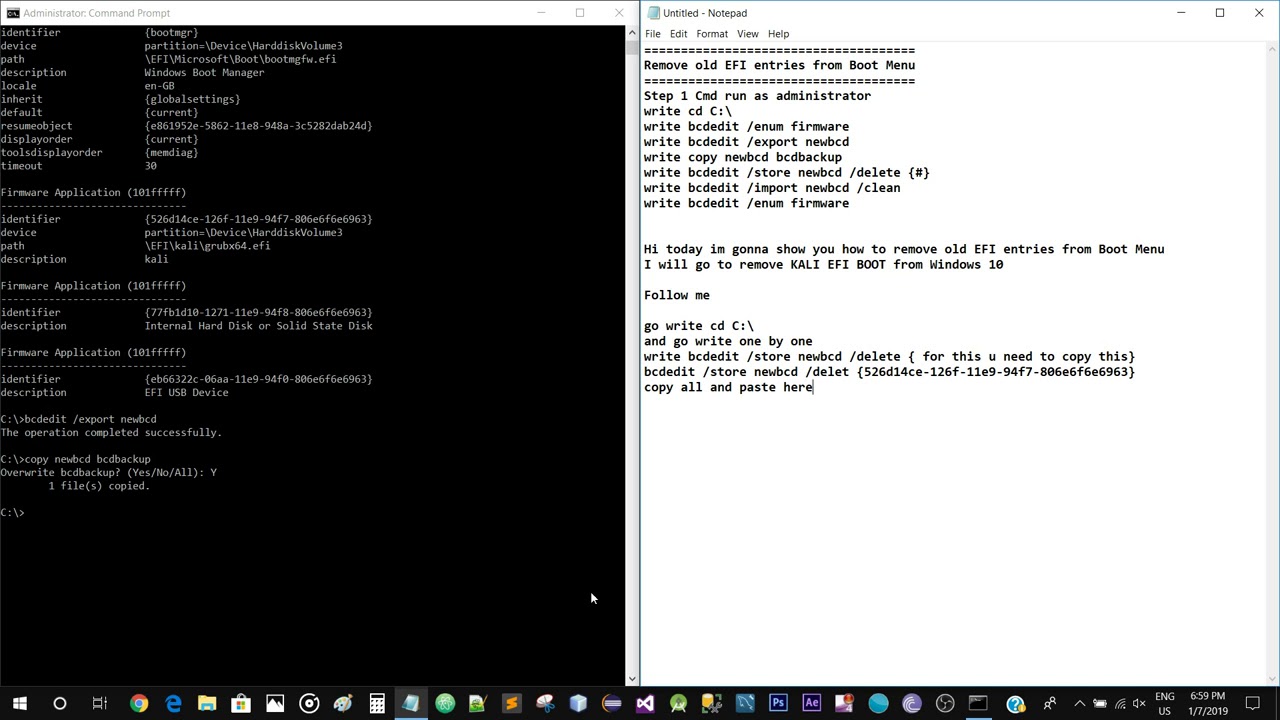
Task: Place cursor after 'copy all and paste here'
Action: [x=814, y=388]
